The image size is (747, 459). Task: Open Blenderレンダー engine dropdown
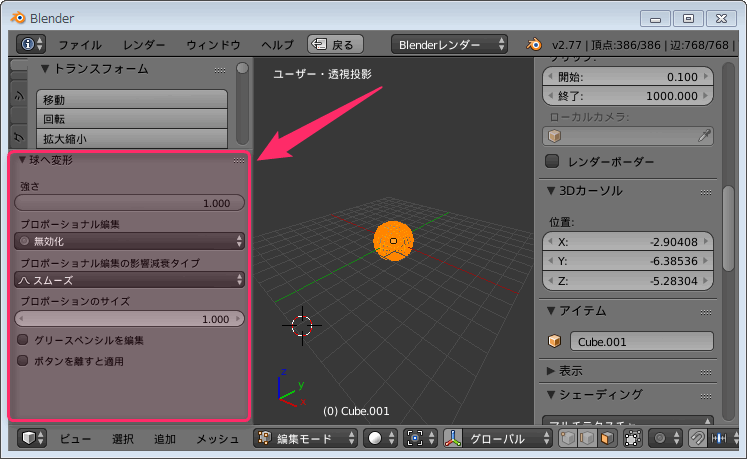449,44
